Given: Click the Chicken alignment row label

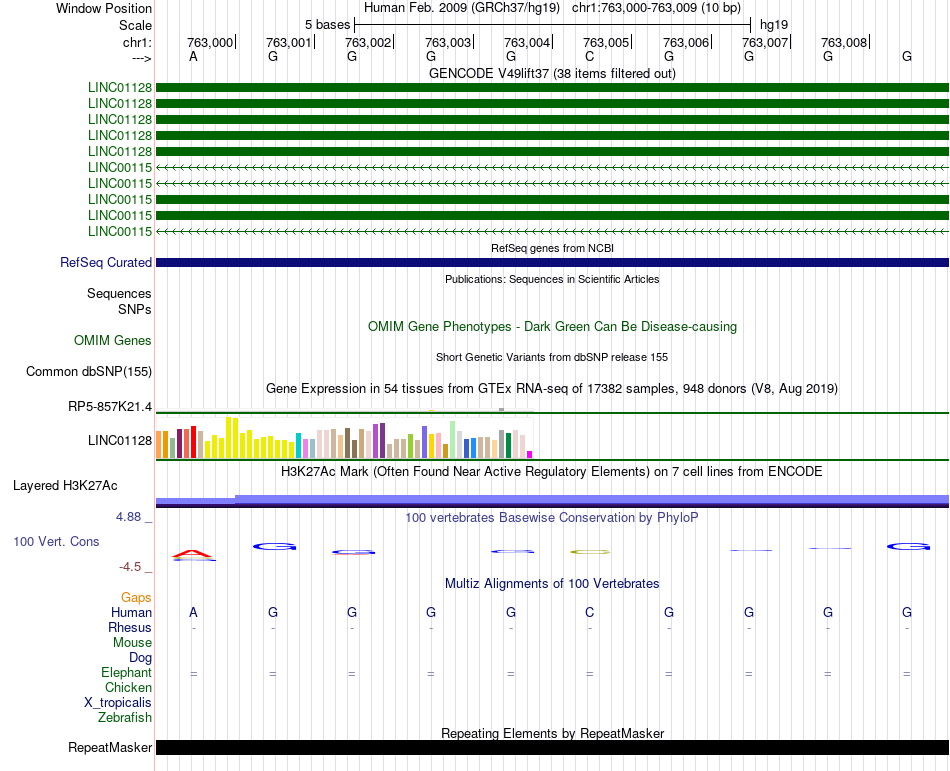Looking at the screenshot, I should (x=128, y=687).
